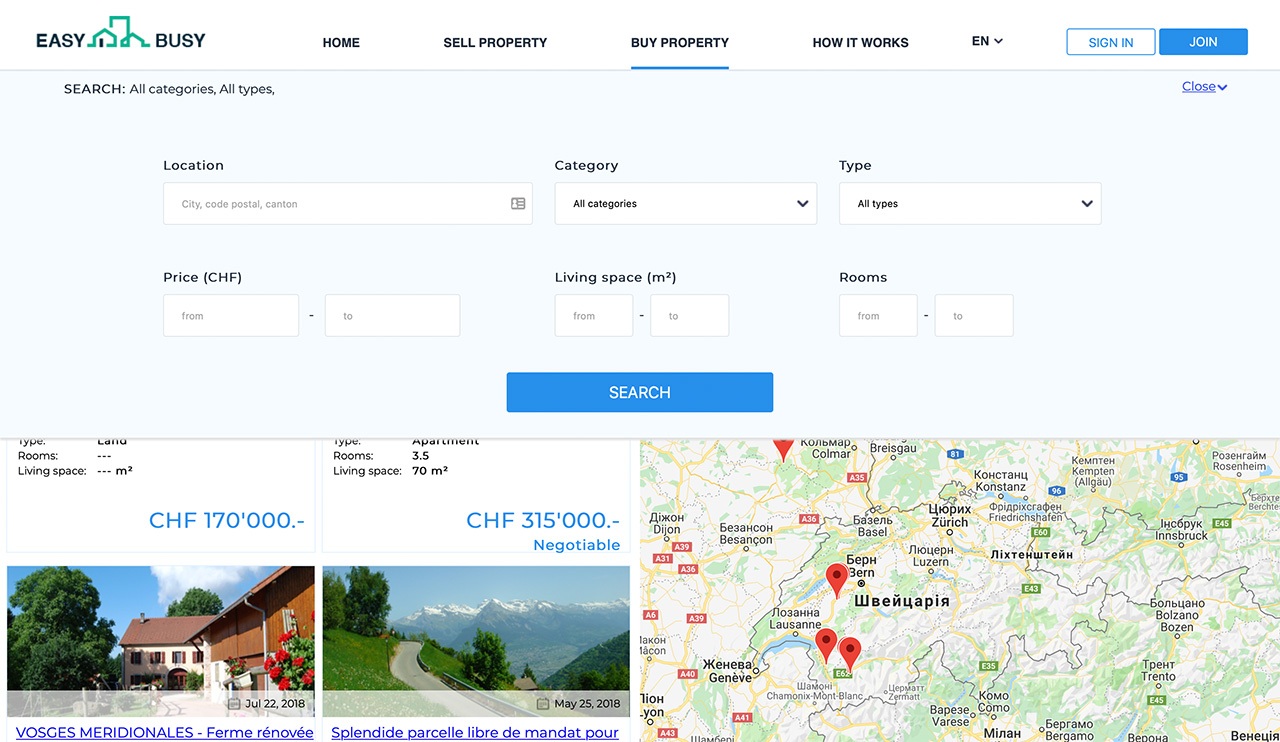Click the list icon in Location field
The height and width of the screenshot is (742, 1280).
coord(518,204)
